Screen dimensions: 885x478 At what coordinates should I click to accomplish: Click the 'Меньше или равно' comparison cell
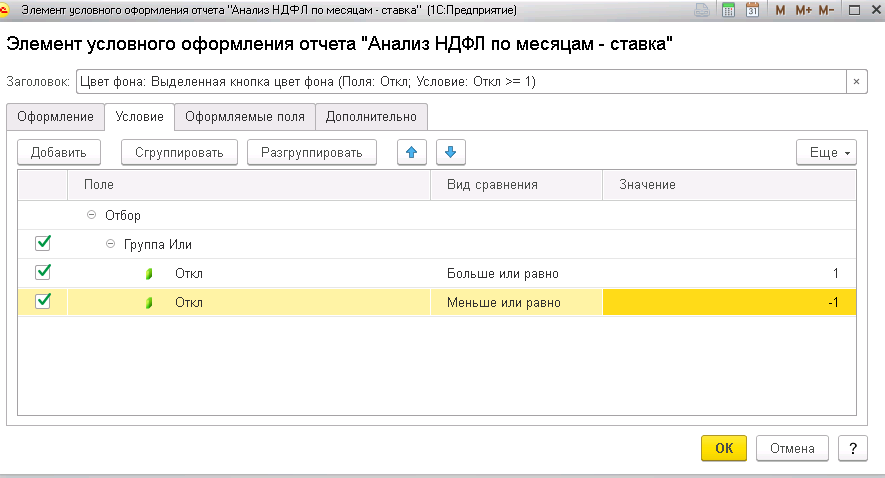tap(516, 302)
